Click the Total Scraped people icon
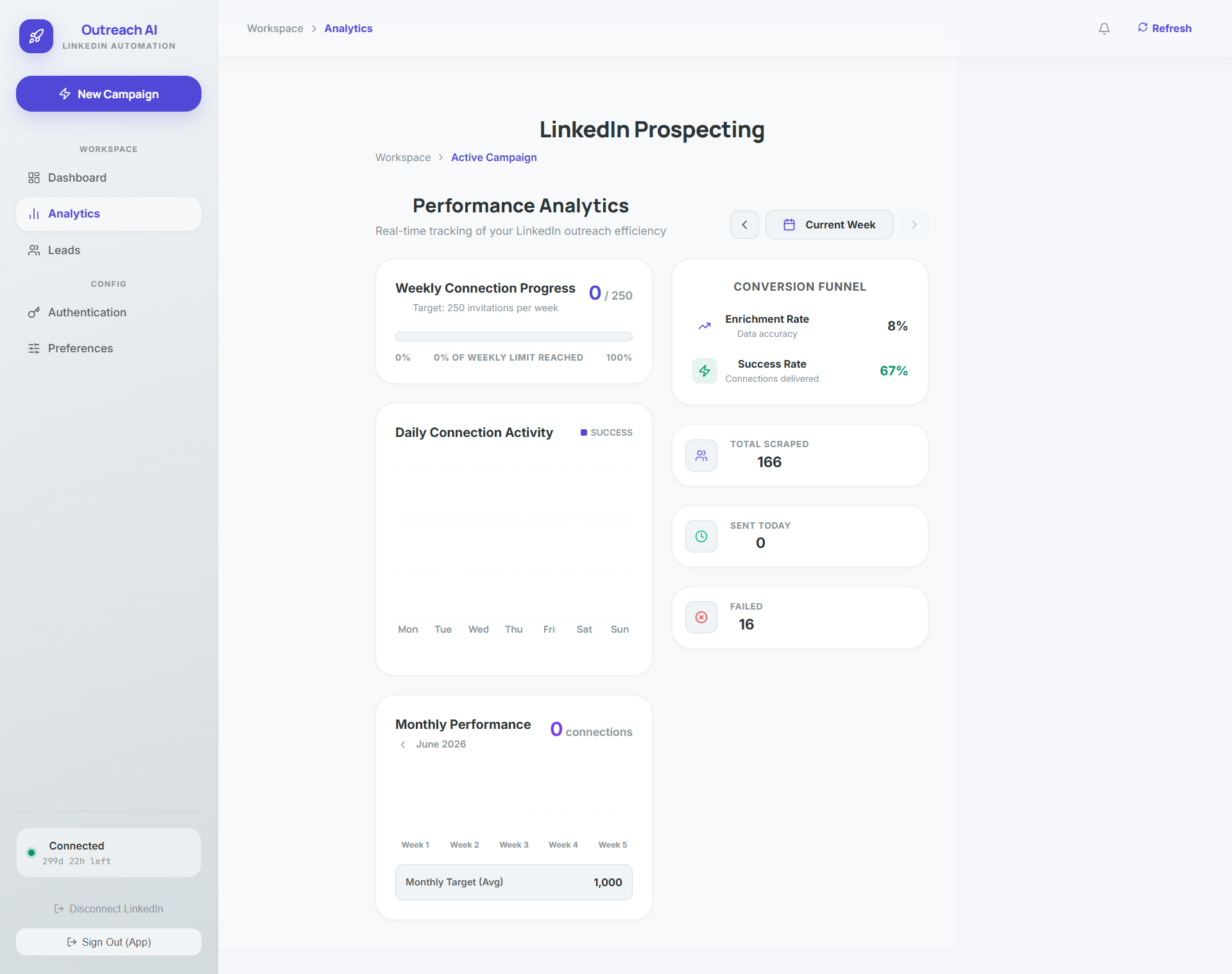This screenshot has height=974, width=1232. 701,456
